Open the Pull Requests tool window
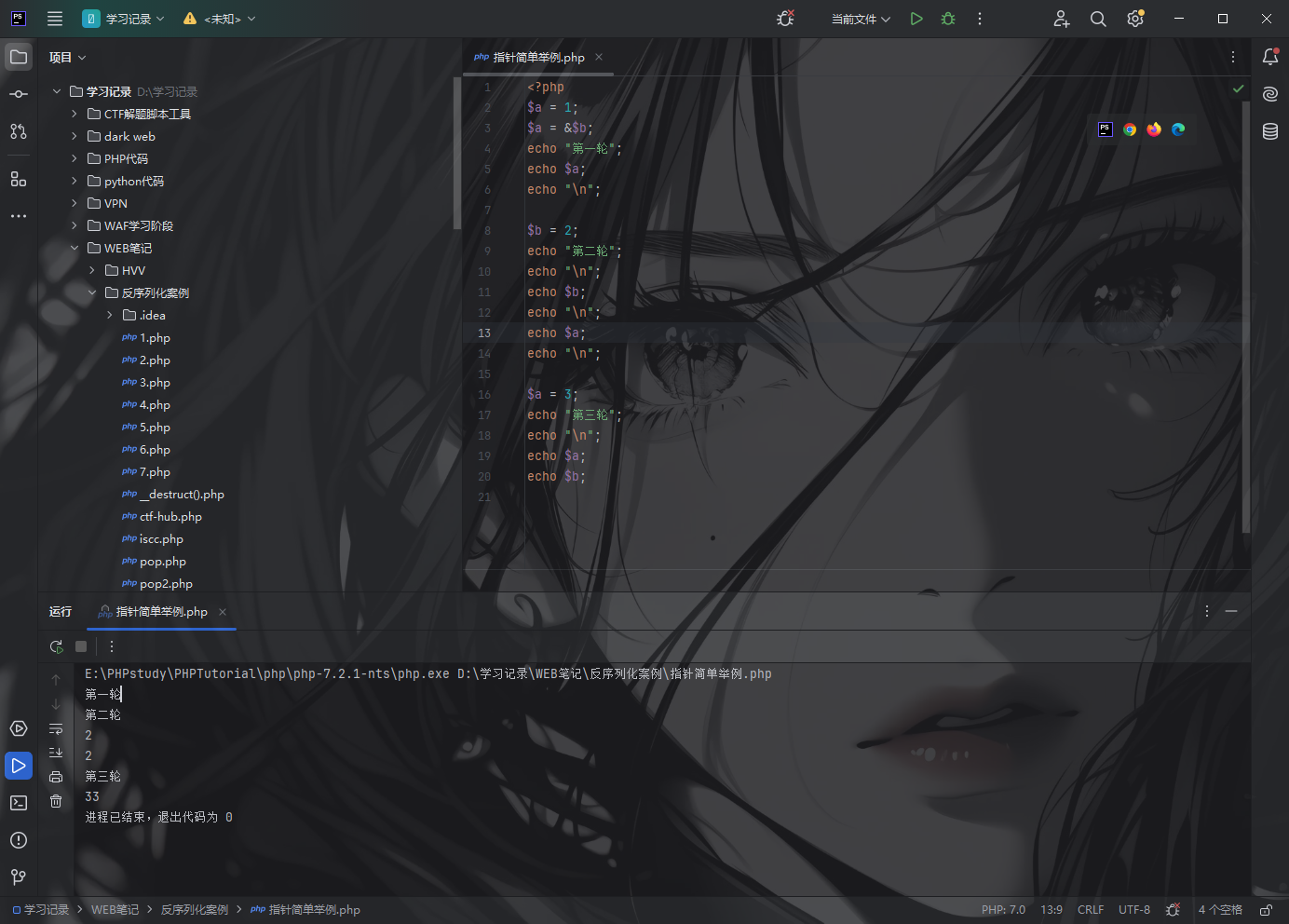Image resolution: width=1289 pixels, height=924 pixels. click(19, 131)
